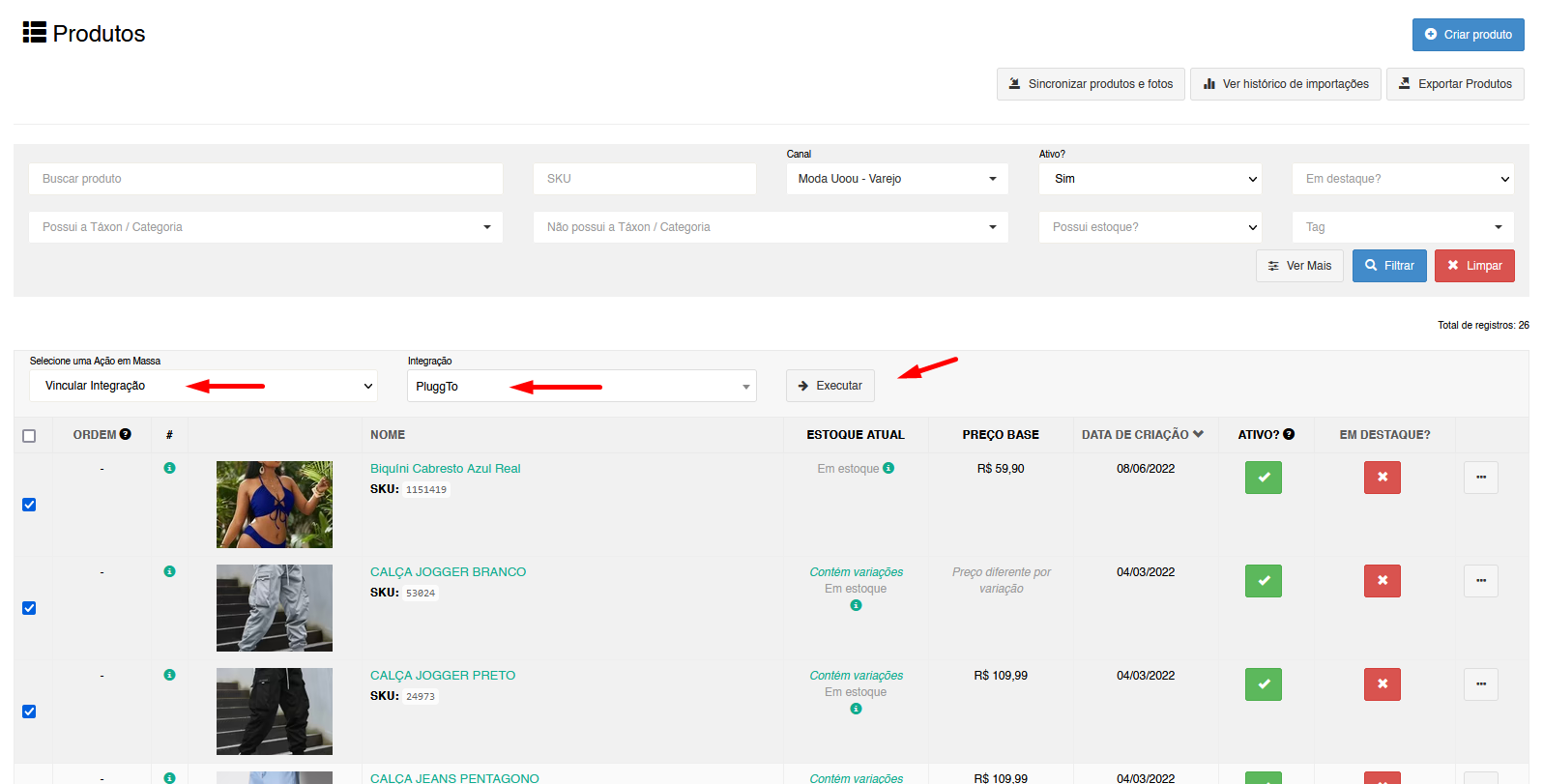The image size is (1543, 784).
Task: Open the more options menu for Biquíni row
Action: [x=1481, y=478]
